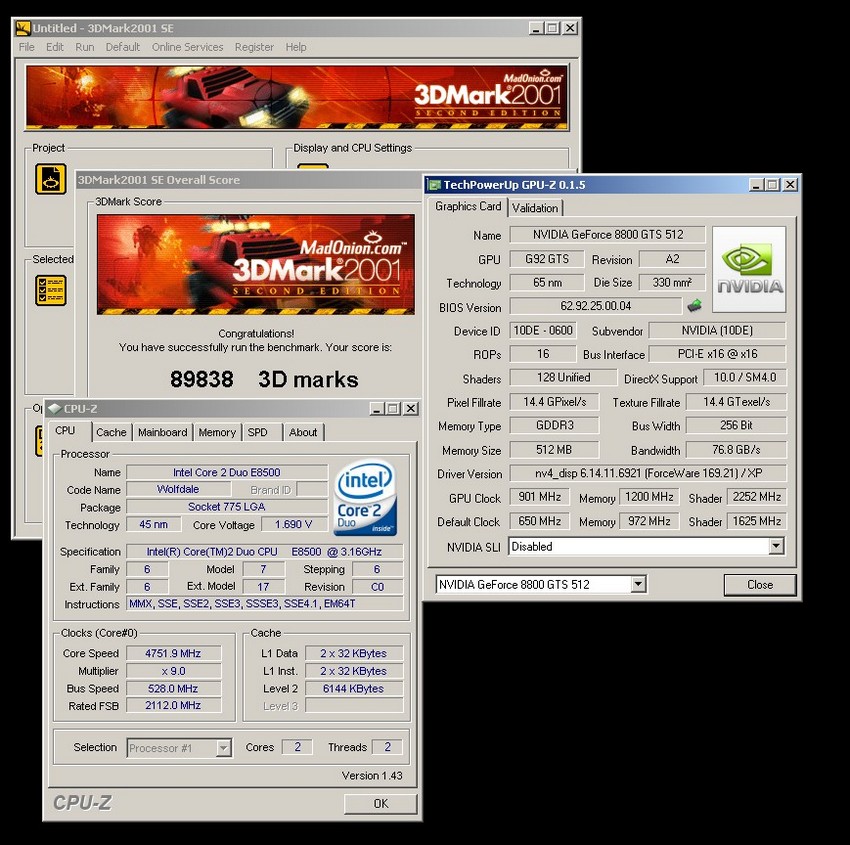Open the Run menu in 3DMark2001
The height and width of the screenshot is (845, 850).
pos(85,47)
